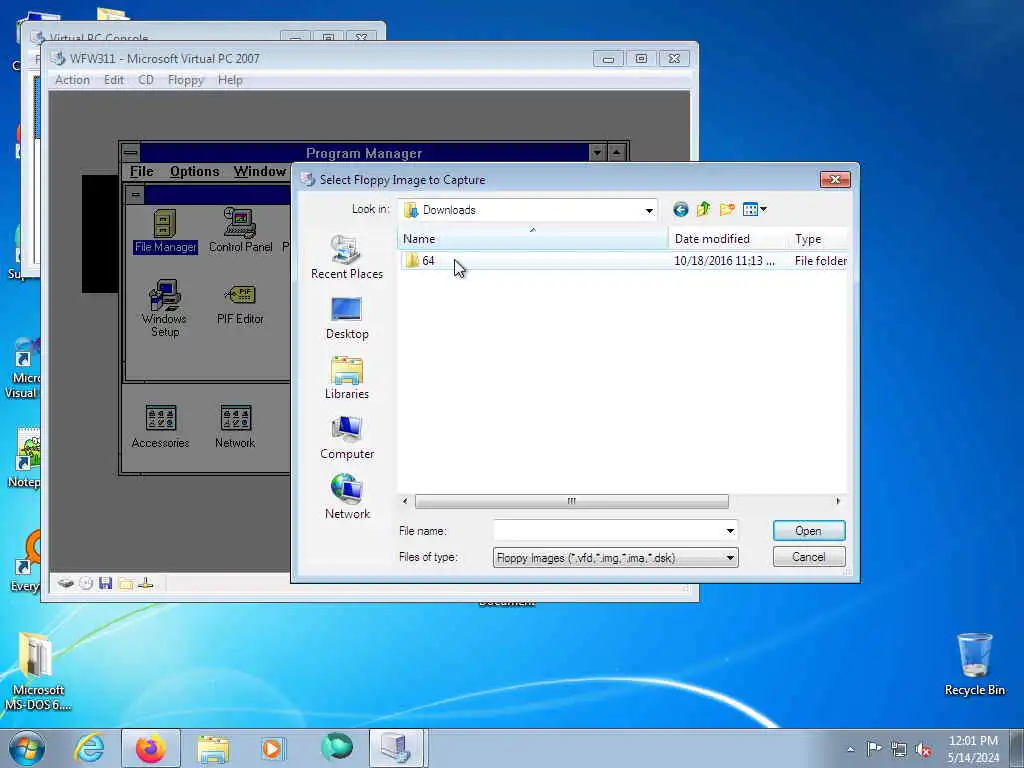Select Recent Places in the sidebar
The image size is (1024, 768).
point(347,257)
